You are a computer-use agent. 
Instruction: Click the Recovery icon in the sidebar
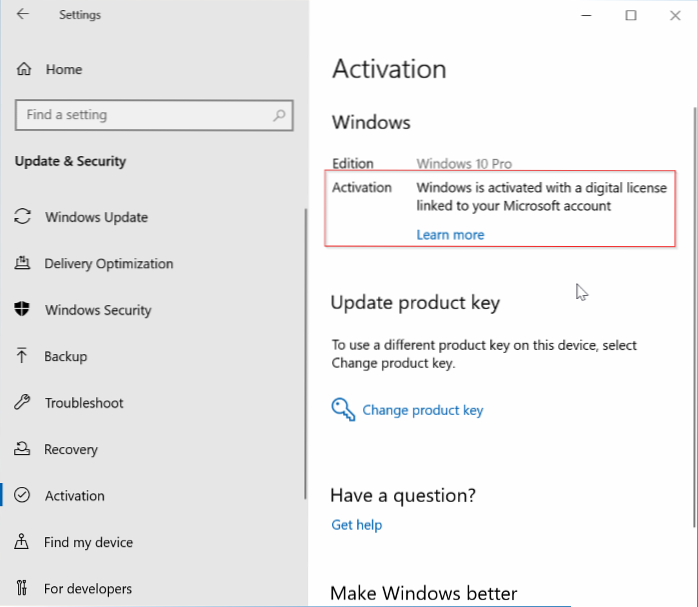(22, 449)
